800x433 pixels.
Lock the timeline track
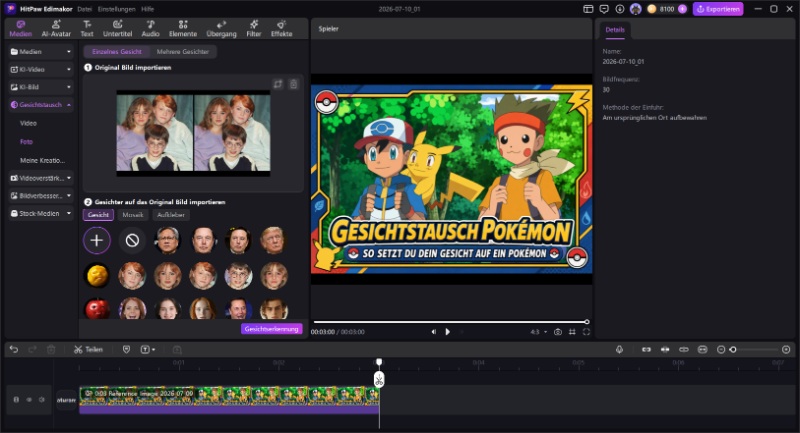16,400
